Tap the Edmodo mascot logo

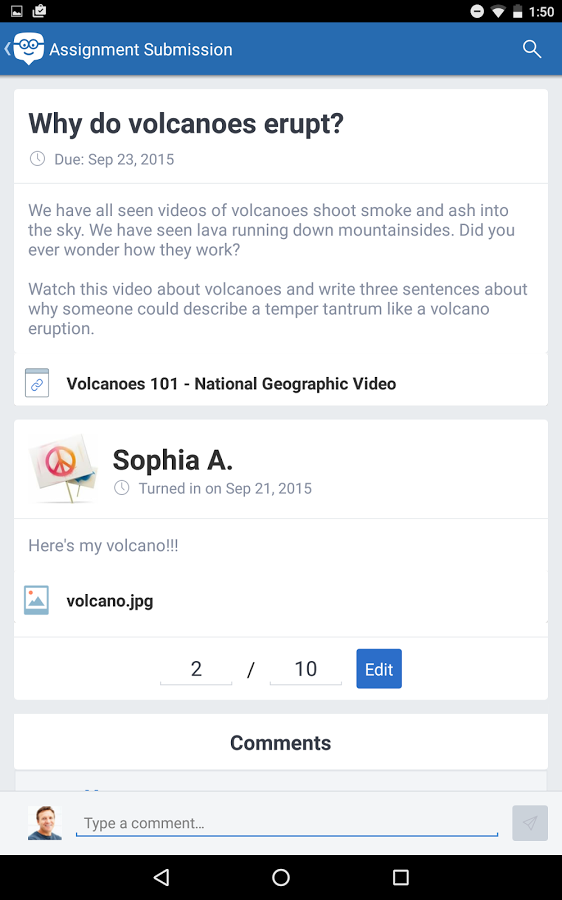(28, 48)
